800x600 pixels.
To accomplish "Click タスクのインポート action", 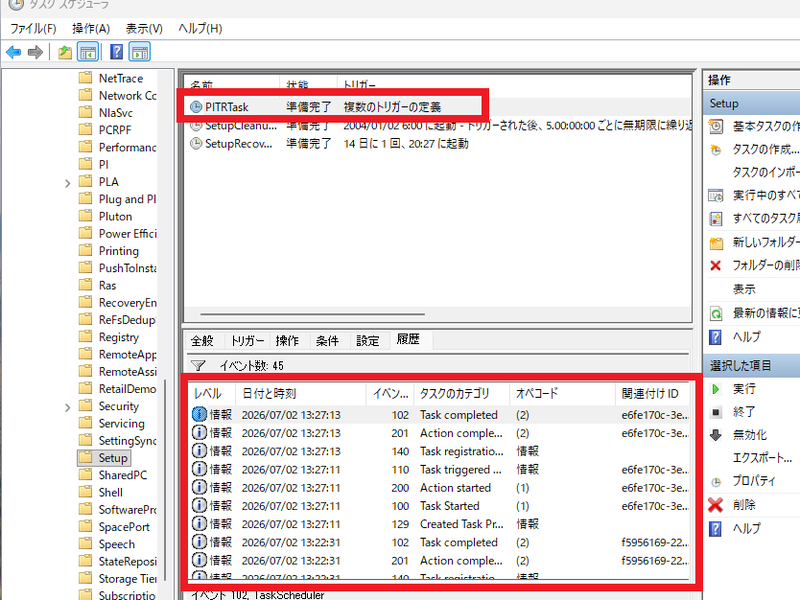I will [766, 172].
